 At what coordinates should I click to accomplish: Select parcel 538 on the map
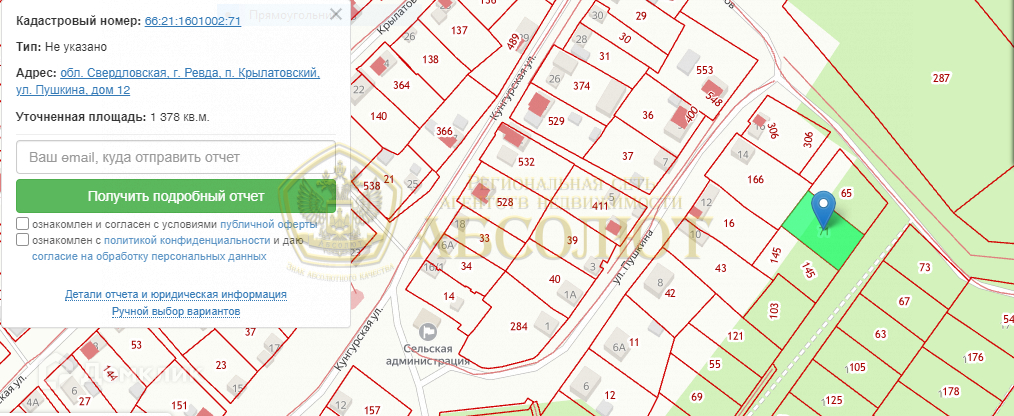371,186
